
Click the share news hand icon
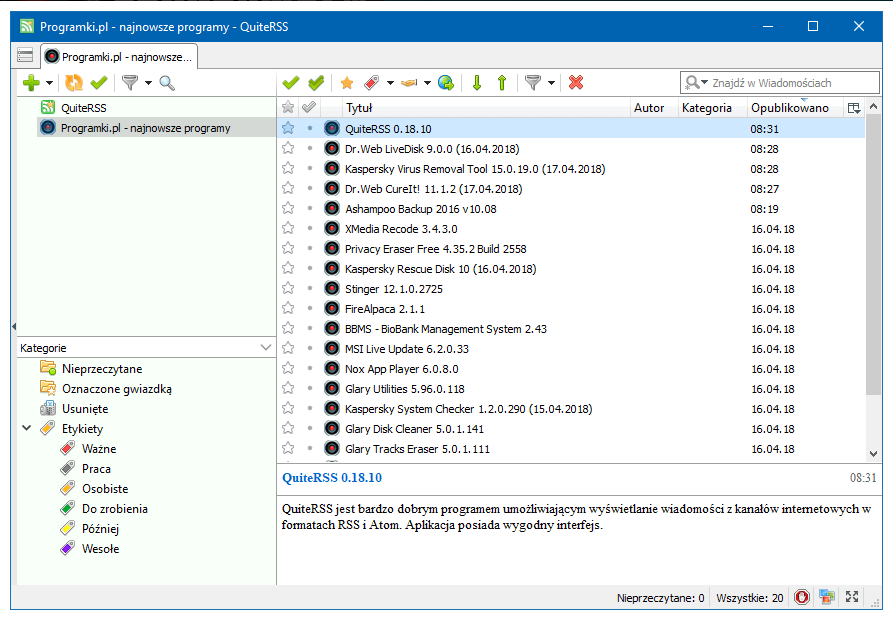pyautogui.click(x=409, y=83)
